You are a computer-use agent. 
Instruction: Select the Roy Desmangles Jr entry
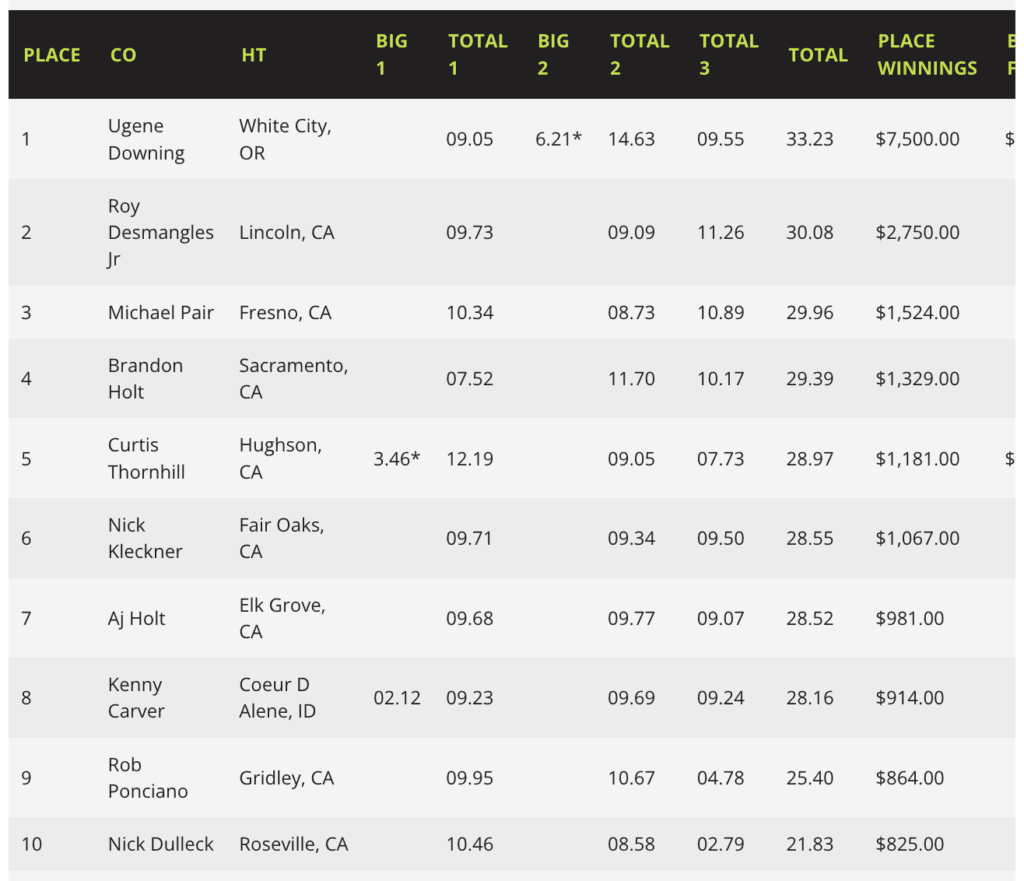tap(160, 232)
